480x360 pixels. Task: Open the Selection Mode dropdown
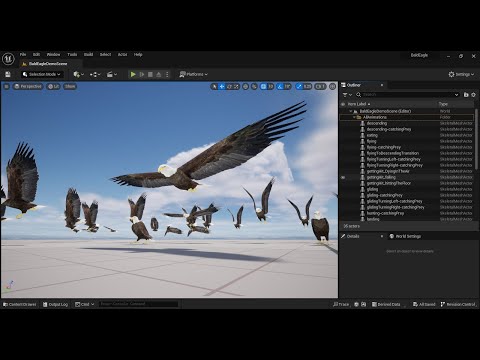tap(41, 74)
